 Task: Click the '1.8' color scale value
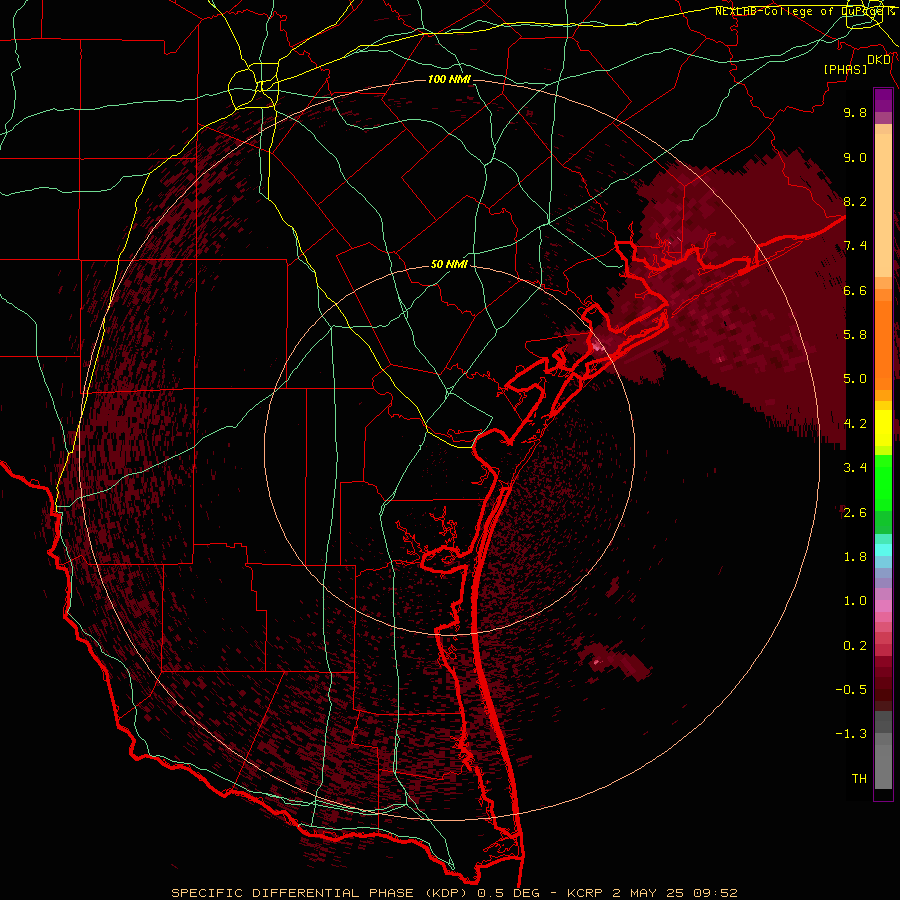pos(855,557)
